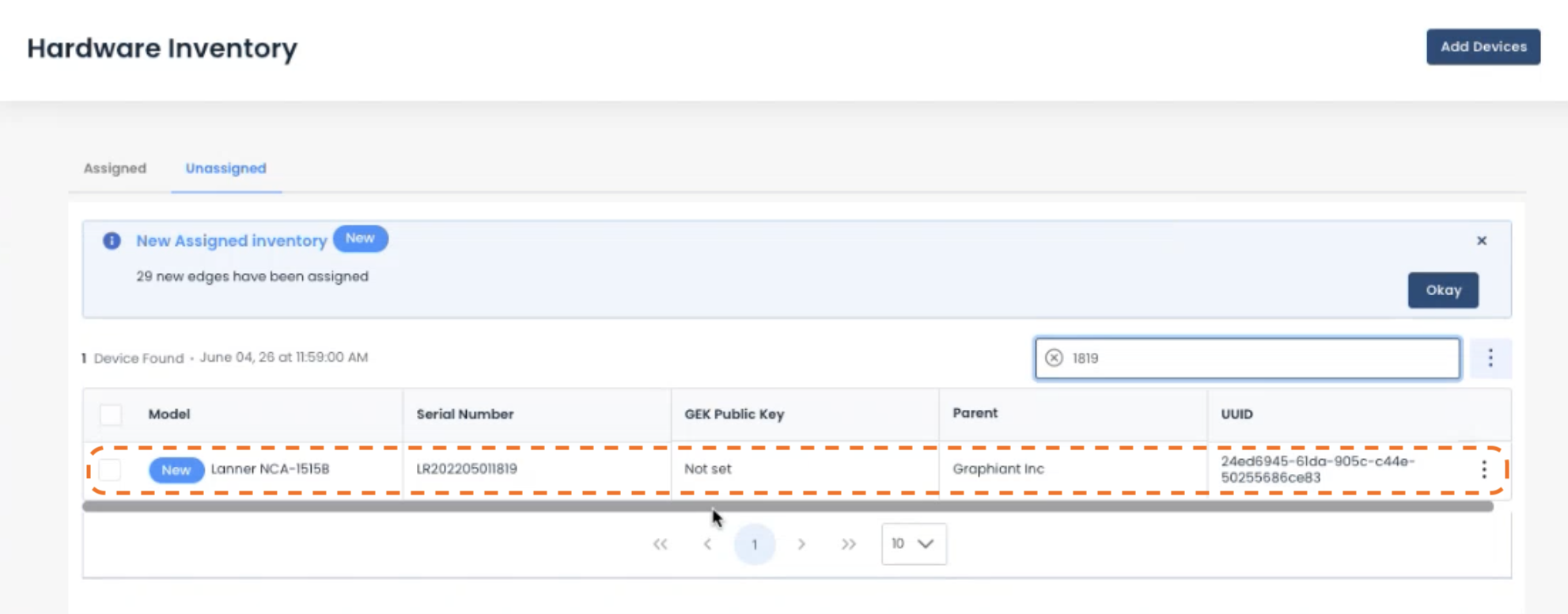Viewport: 1568px width, 614px height.
Task: Click the horizontal table scrollbar
Action: 787,506
